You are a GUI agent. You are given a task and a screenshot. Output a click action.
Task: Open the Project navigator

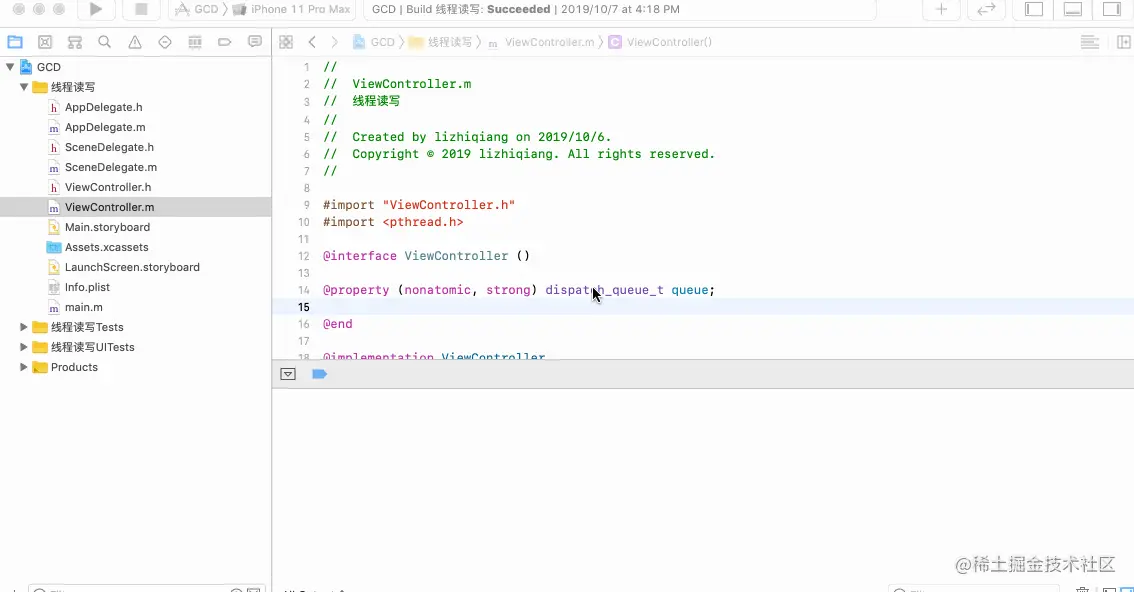pyautogui.click(x=15, y=41)
